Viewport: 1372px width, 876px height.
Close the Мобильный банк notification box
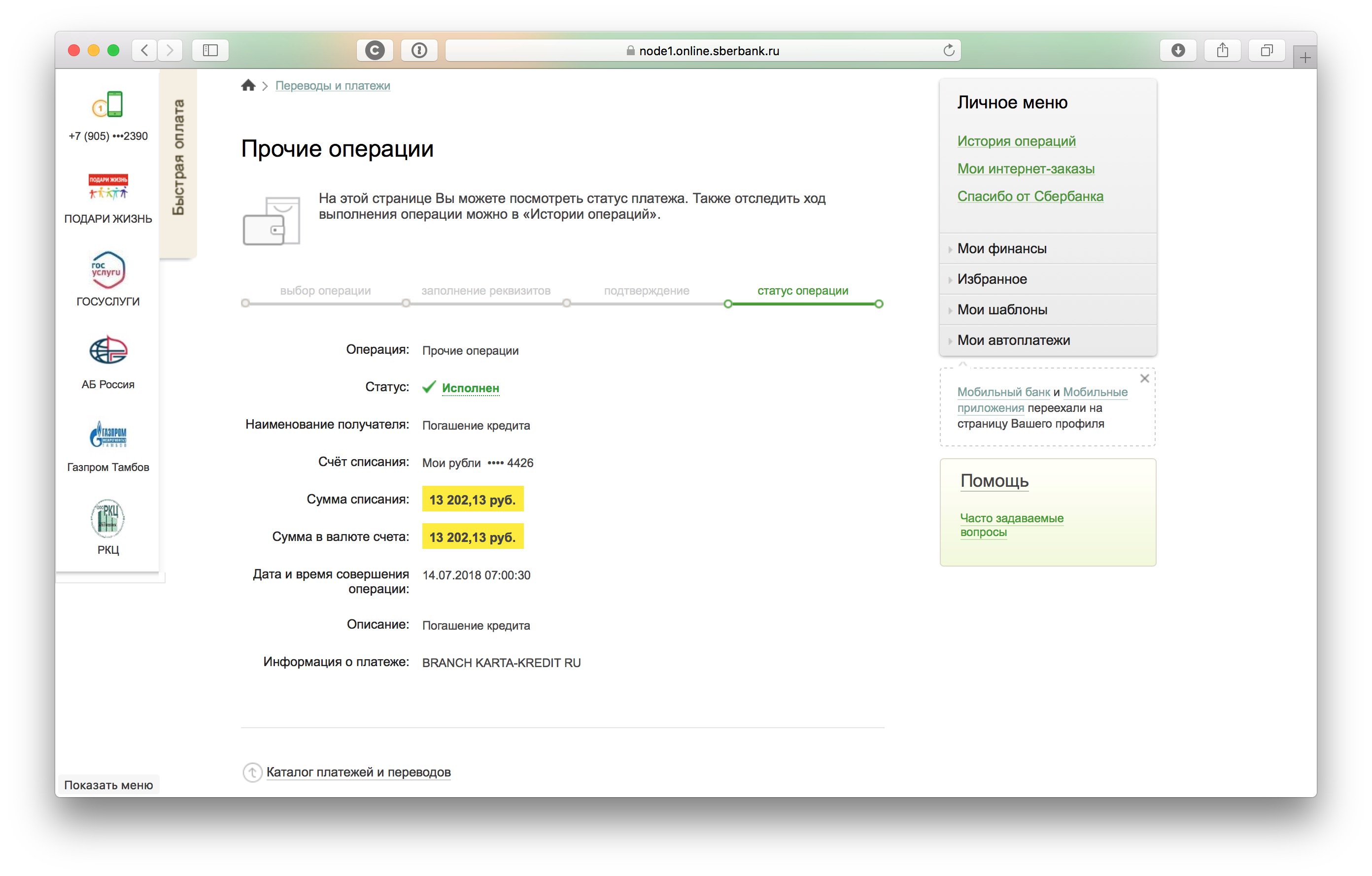coord(1144,378)
